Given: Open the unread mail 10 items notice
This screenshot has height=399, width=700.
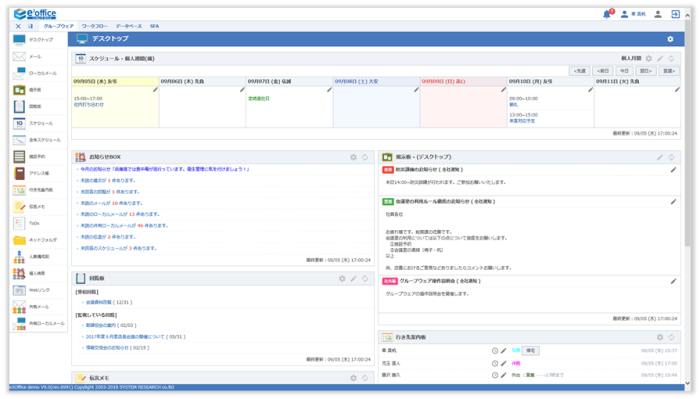Looking at the screenshot, I should pyautogui.click(x=111, y=203).
